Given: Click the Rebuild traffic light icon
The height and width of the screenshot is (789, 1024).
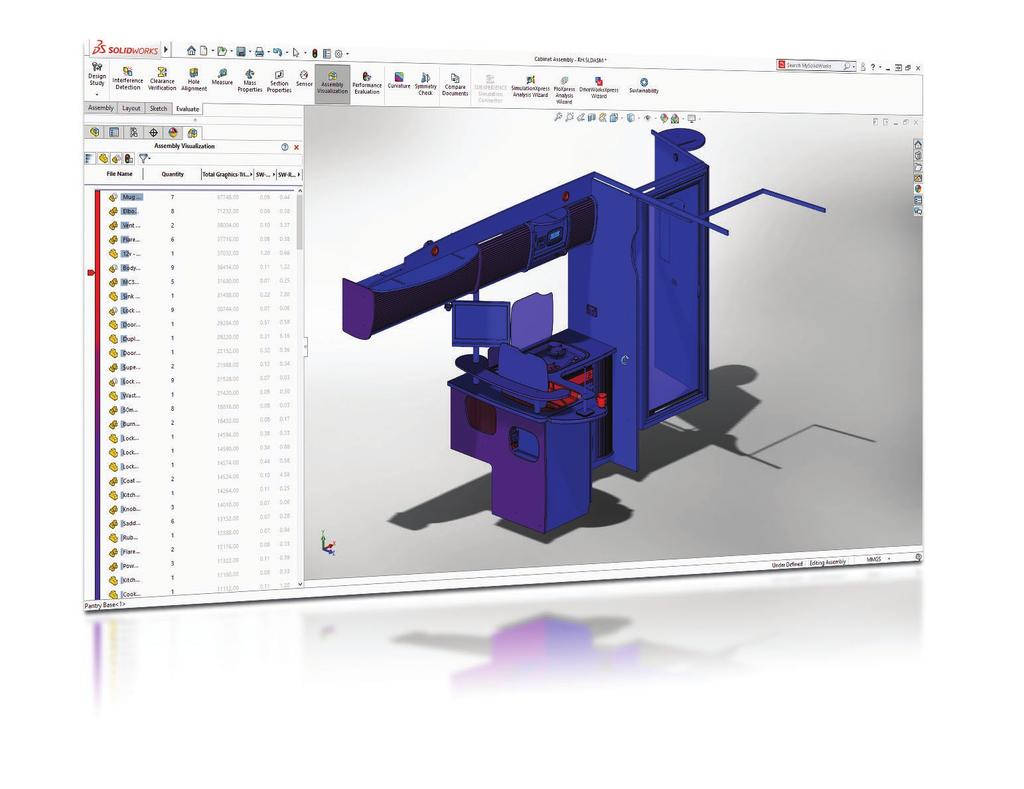Looking at the screenshot, I should (314, 53).
